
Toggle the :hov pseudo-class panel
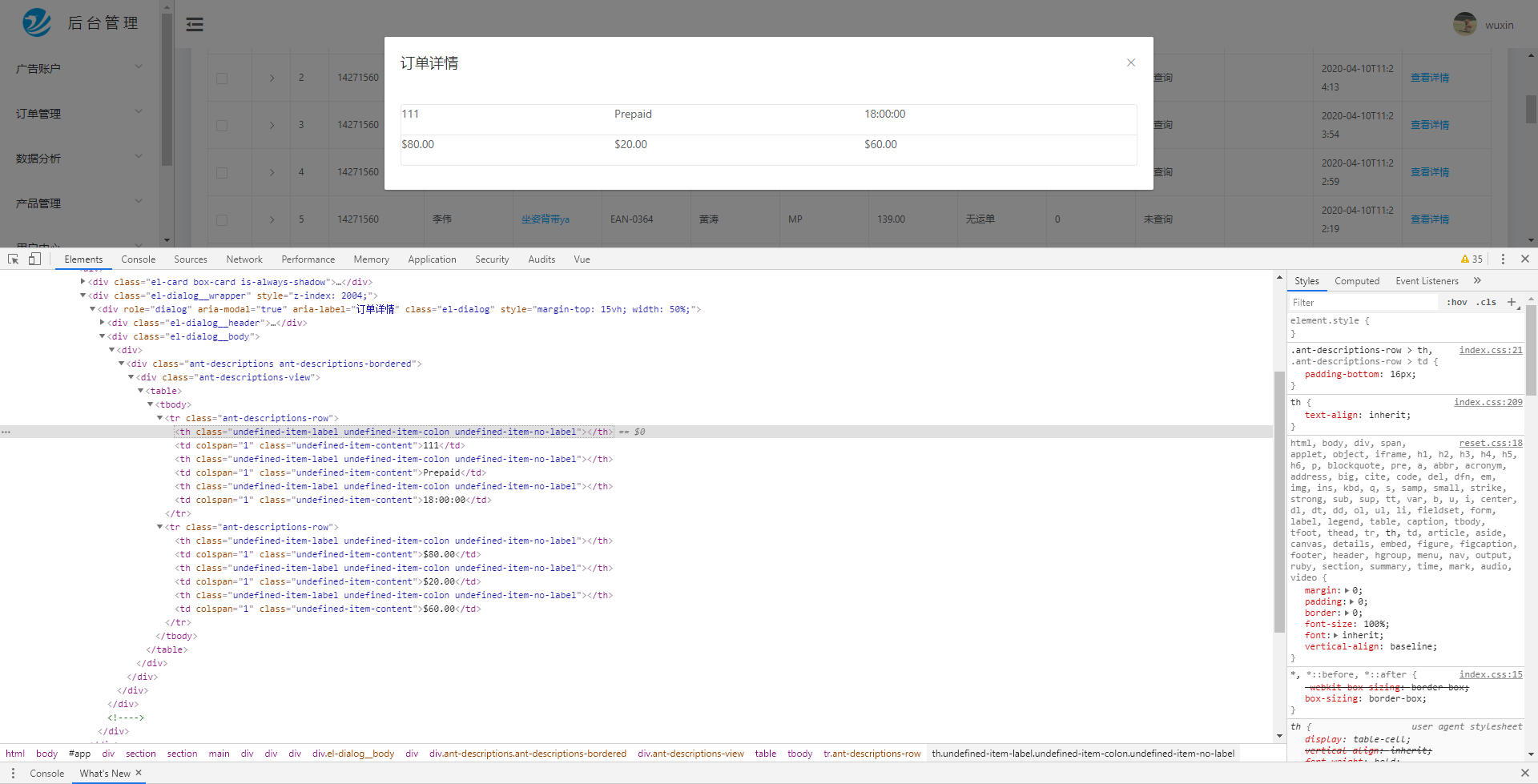[x=1456, y=302]
